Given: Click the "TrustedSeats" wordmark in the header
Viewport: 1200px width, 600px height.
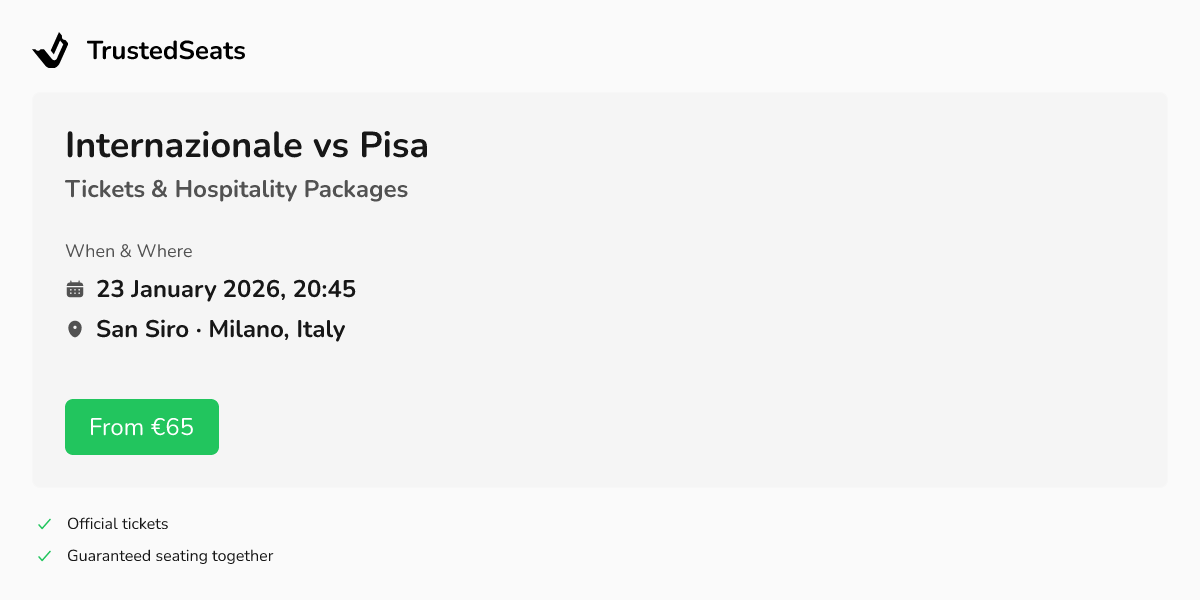Looking at the screenshot, I should 166,50.
